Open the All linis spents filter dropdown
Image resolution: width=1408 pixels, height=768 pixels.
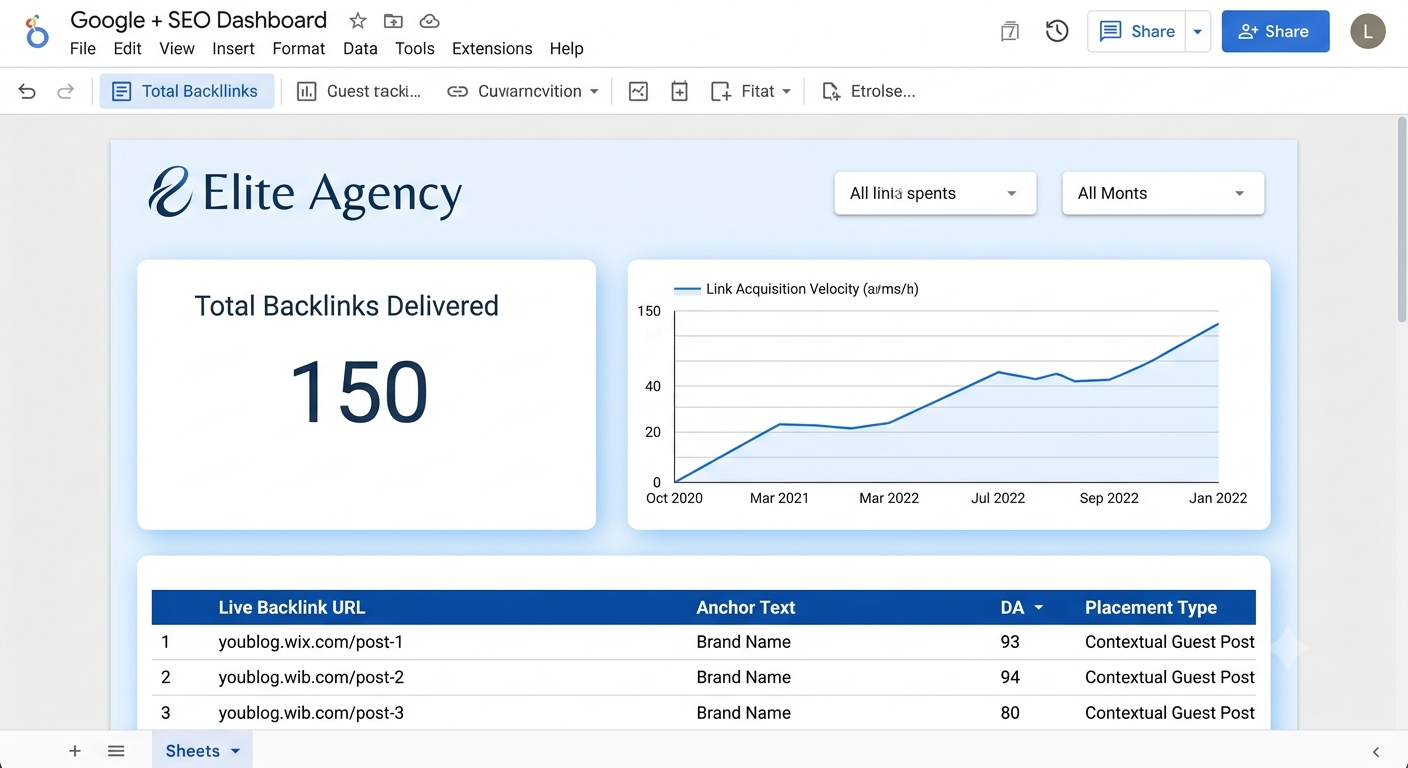tap(935, 194)
